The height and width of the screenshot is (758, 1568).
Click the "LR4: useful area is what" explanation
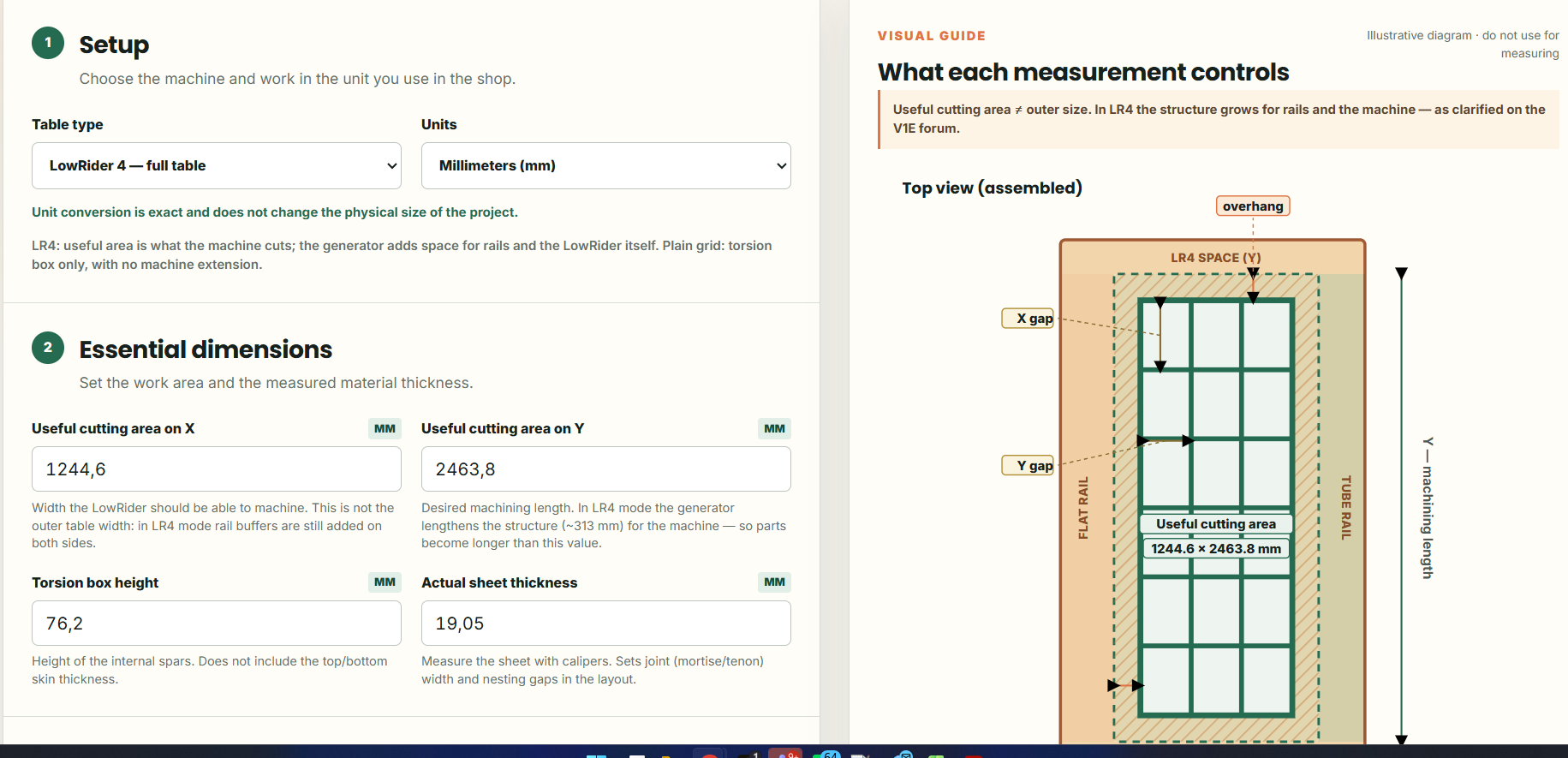pyautogui.click(x=402, y=255)
